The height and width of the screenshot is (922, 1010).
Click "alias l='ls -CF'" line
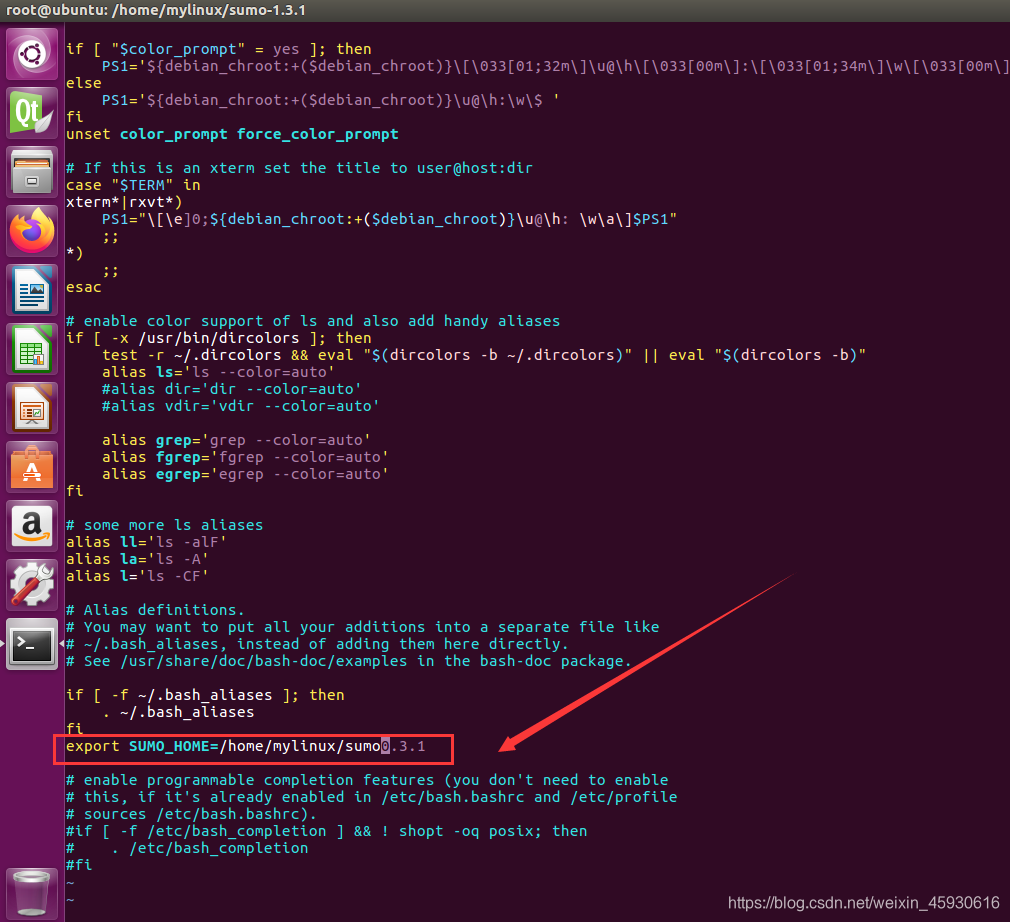[x=137, y=576]
